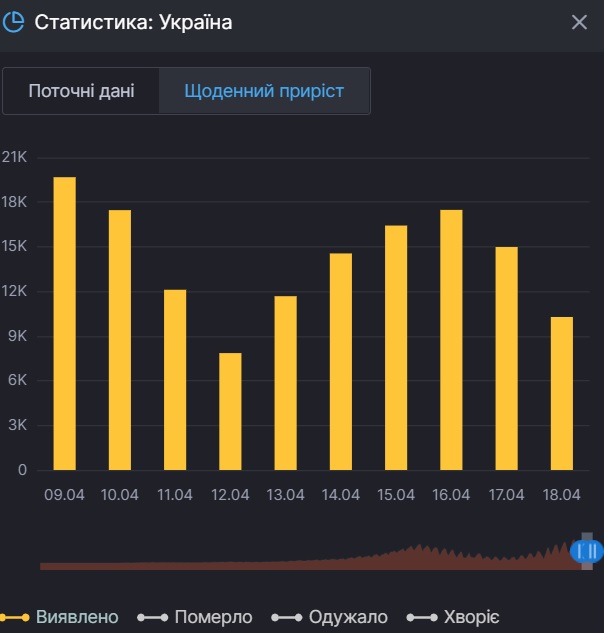This screenshot has width=604, height=633.
Task: Switch to the Поточні дані tab
Action: tap(81, 91)
